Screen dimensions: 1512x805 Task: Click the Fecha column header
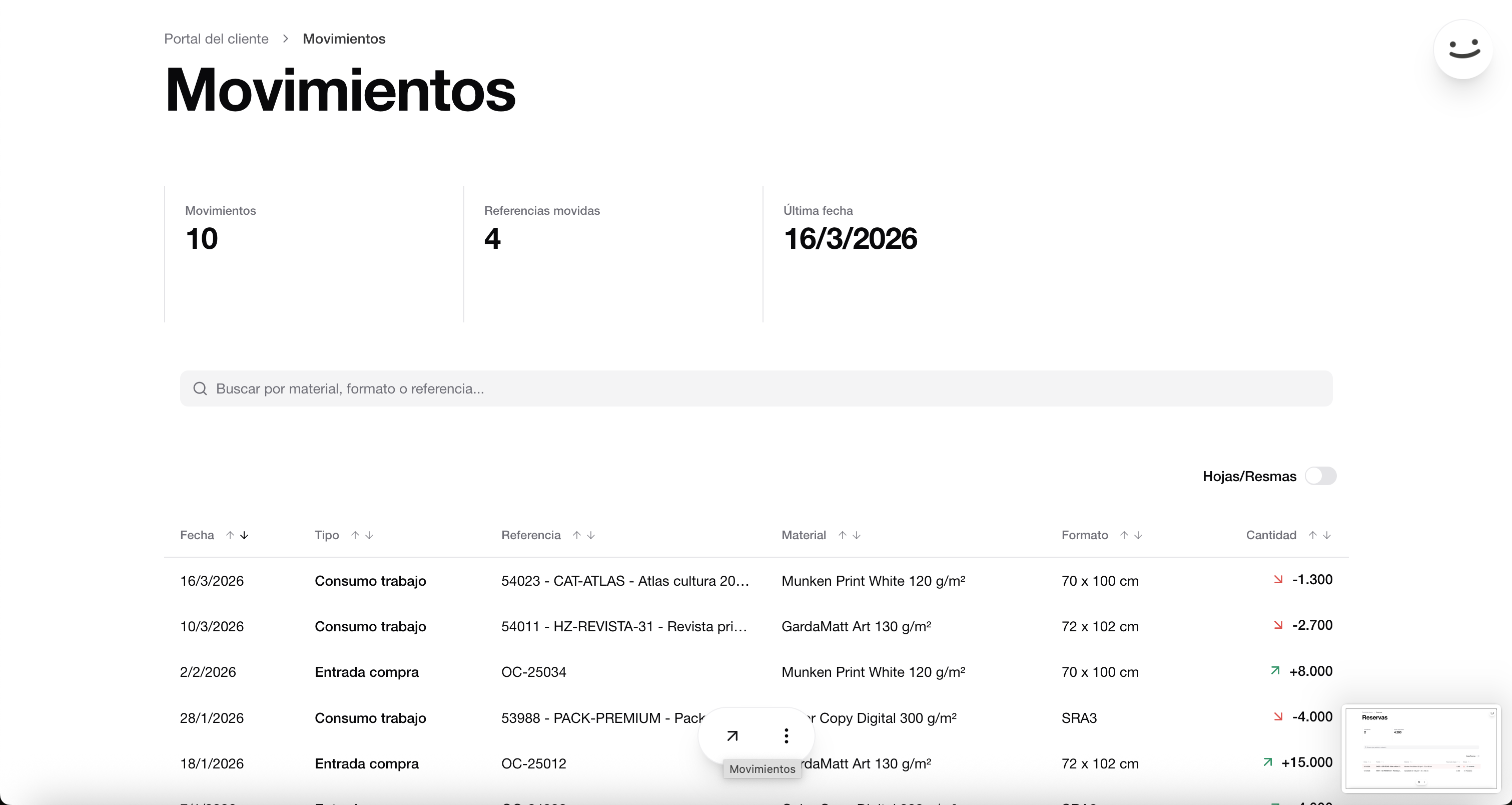click(197, 535)
